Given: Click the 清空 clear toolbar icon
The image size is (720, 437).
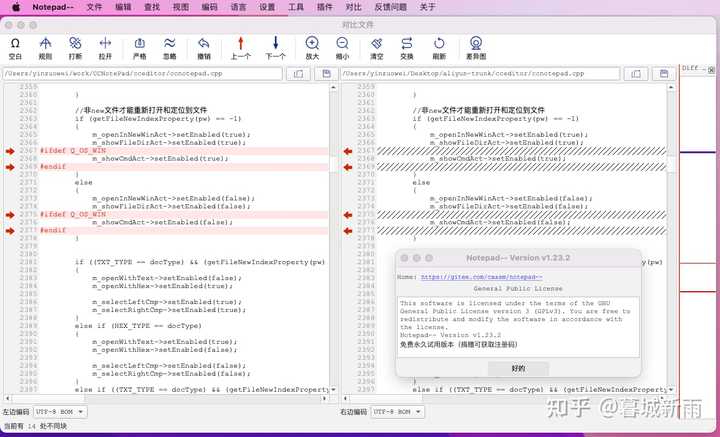Looking at the screenshot, I should pos(377,48).
